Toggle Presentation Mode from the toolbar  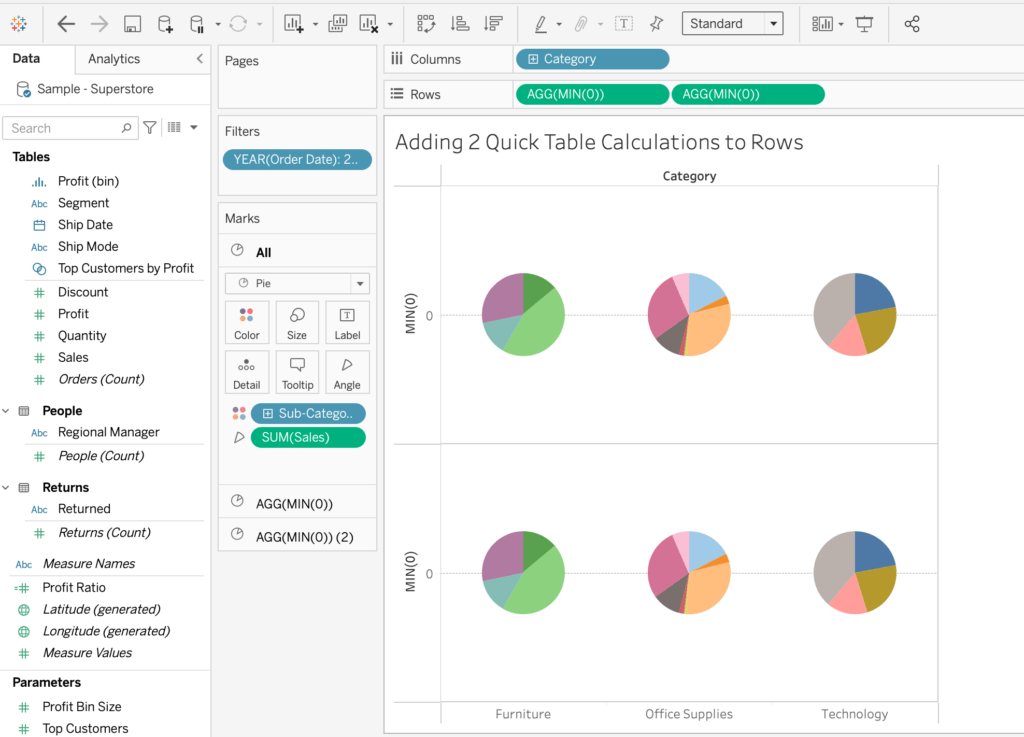(865, 24)
